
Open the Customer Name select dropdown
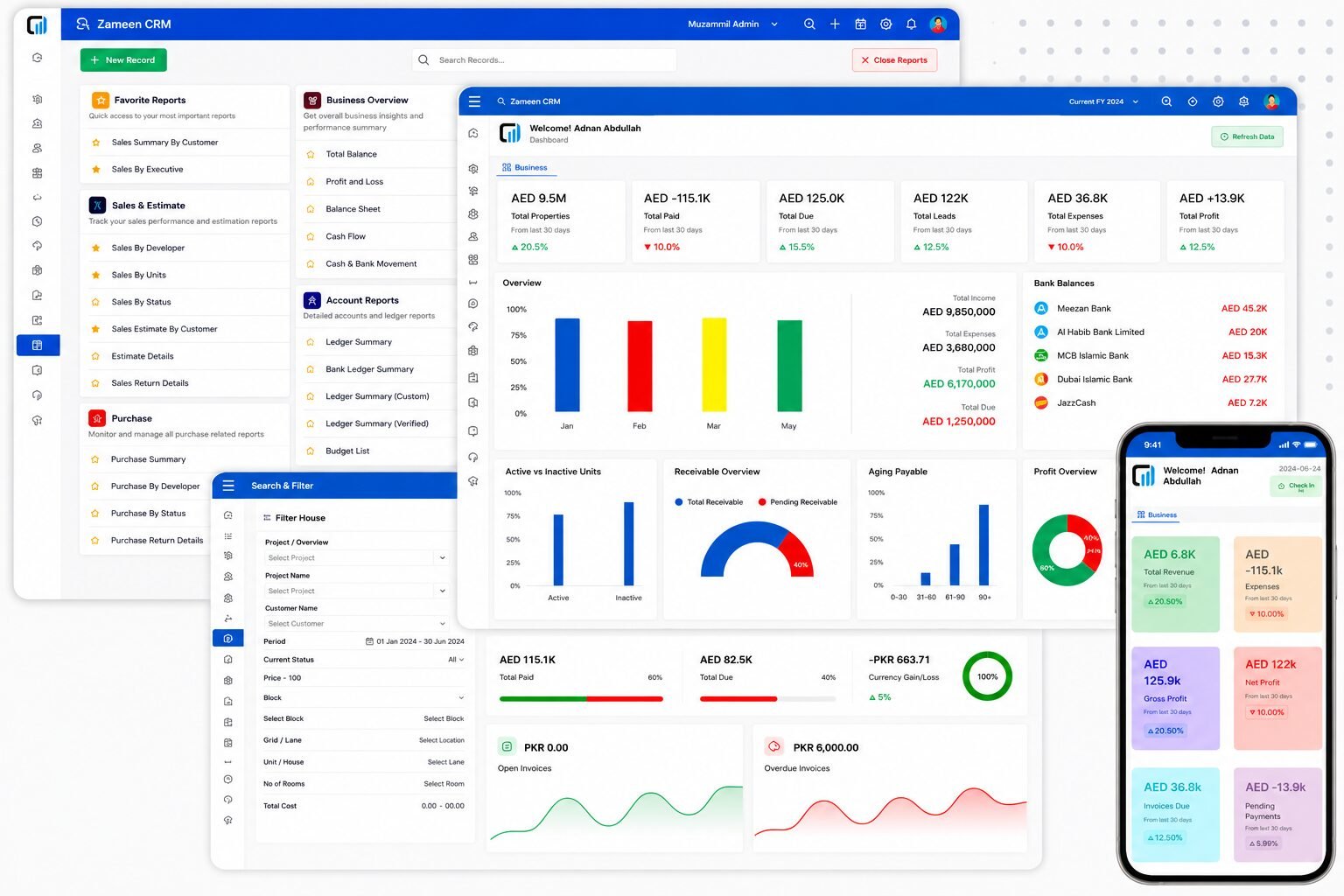357,624
